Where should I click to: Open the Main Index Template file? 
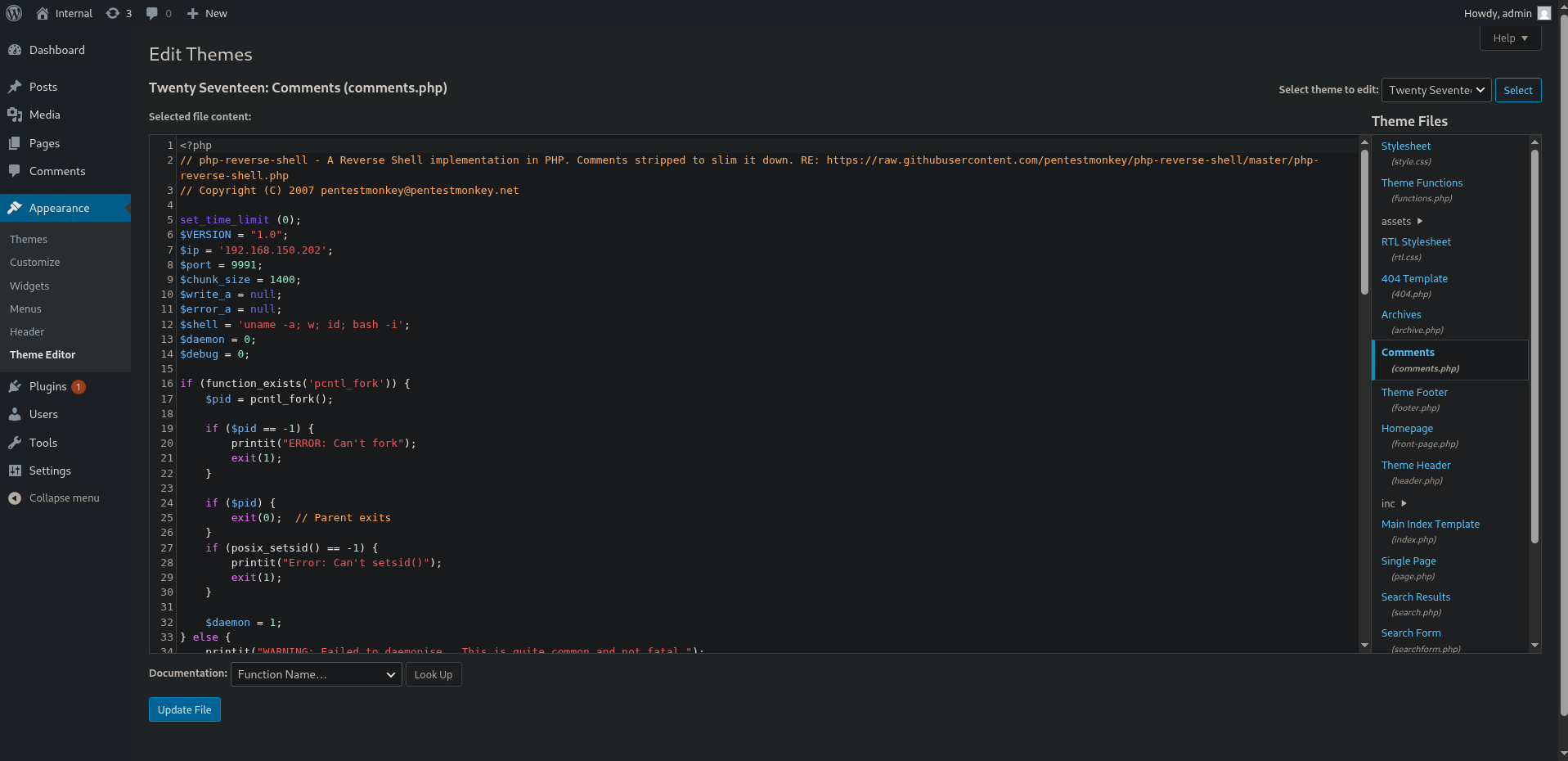click(1431, 524)
